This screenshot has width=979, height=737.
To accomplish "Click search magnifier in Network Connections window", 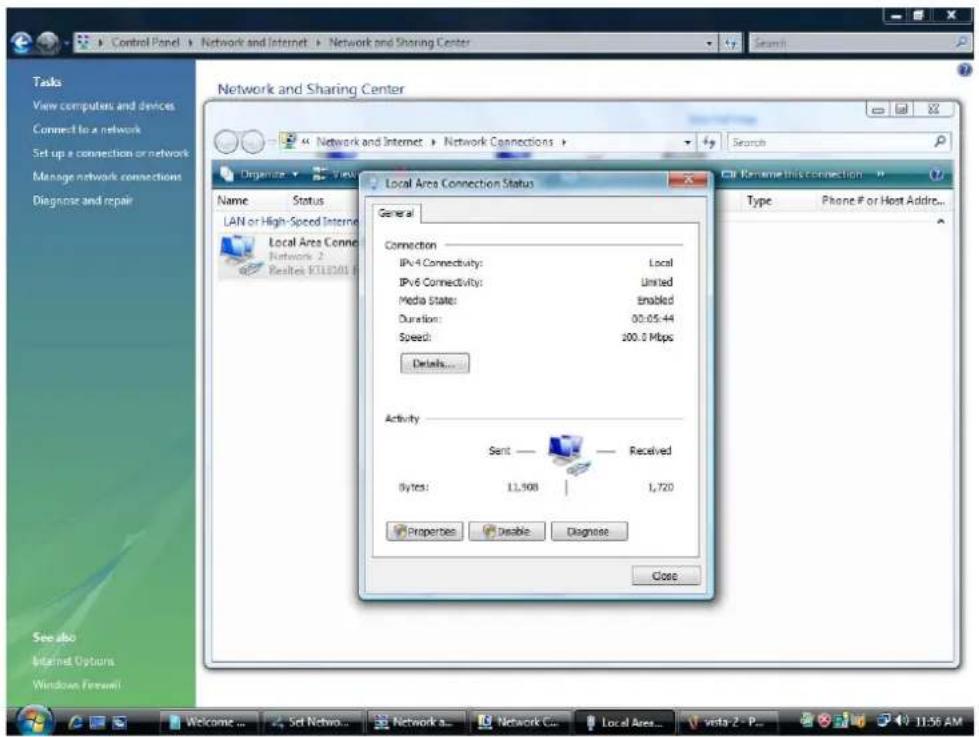I will (x=939, y=142).
